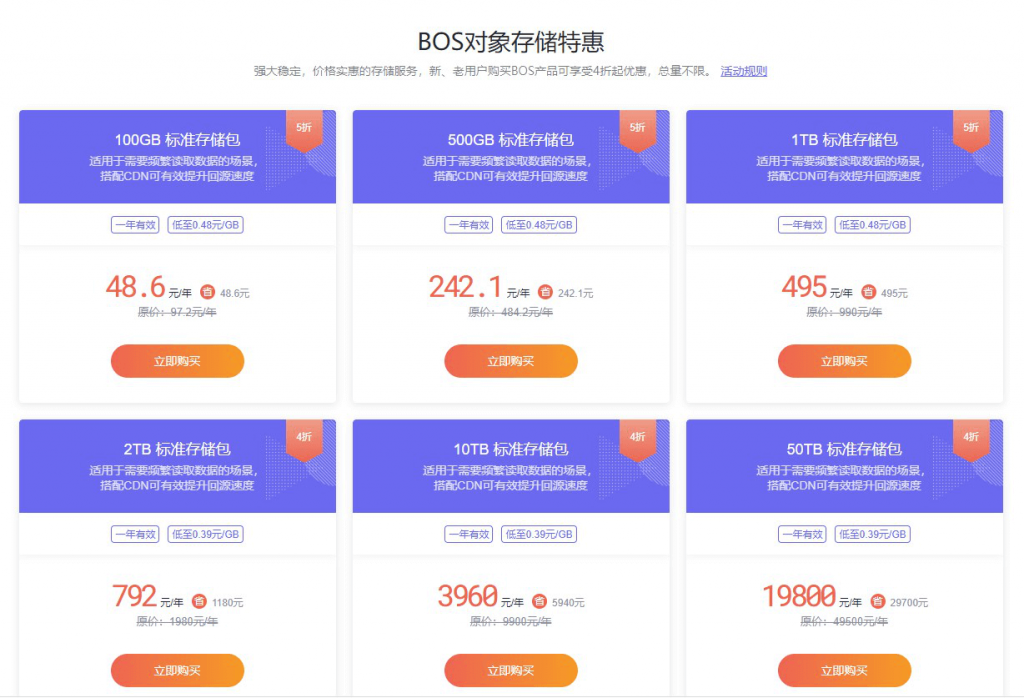Click the 省 savings icon on 1TB card
Image resolution: width=1024 pixels, height=698 pixels.
click(x=869, y=292)
